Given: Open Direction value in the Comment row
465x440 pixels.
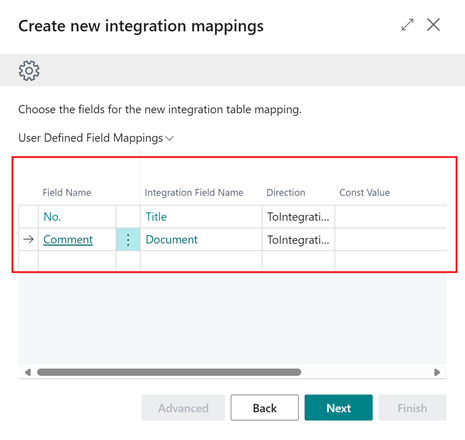Looking at the screenshot, I should (298, 239).
